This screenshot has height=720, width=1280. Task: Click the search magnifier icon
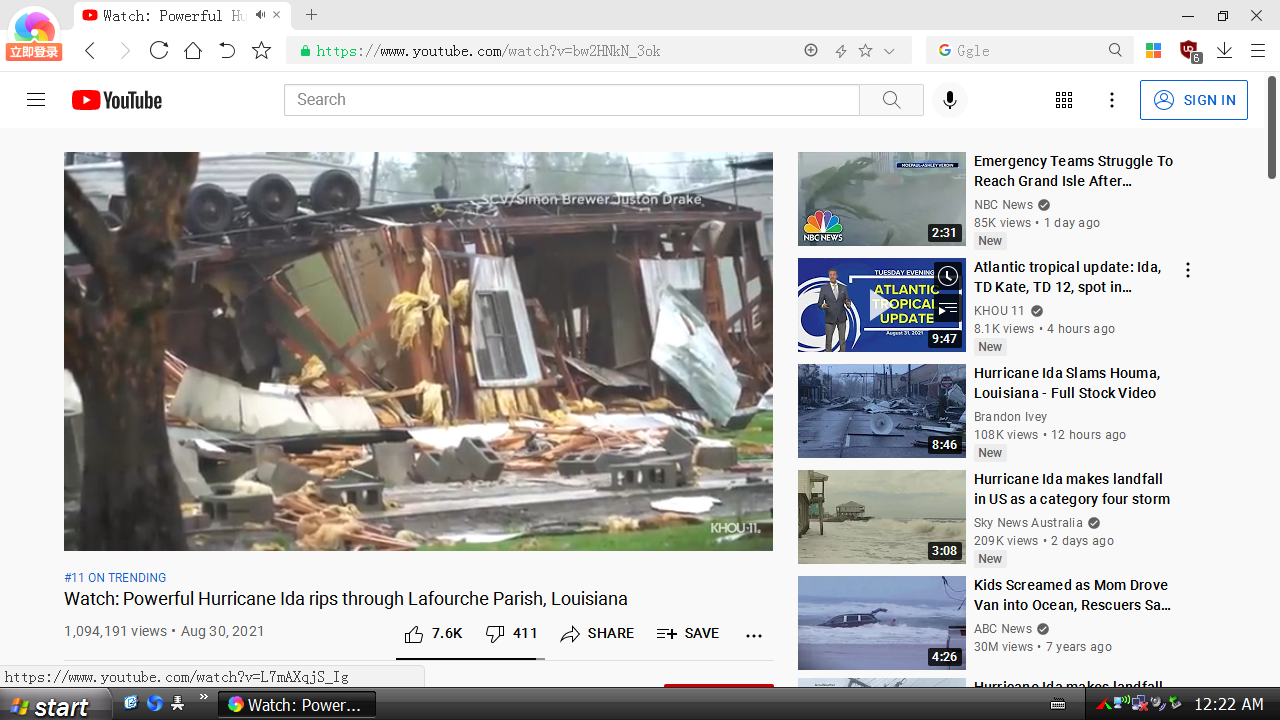point(890,100)
